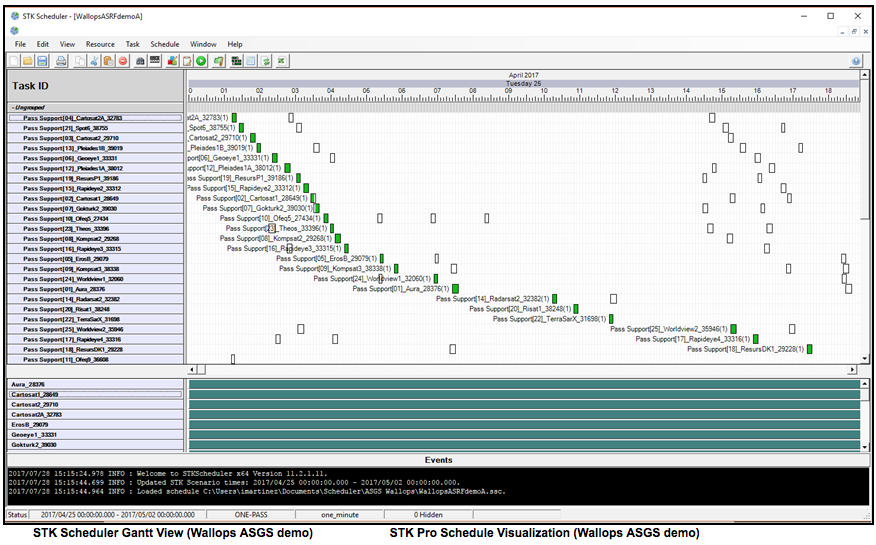The width and height of the screenshot is (876, 545).
Task: Click the Gantt horizontal scrollbar right arrow
Action: [x=853, y=369]
